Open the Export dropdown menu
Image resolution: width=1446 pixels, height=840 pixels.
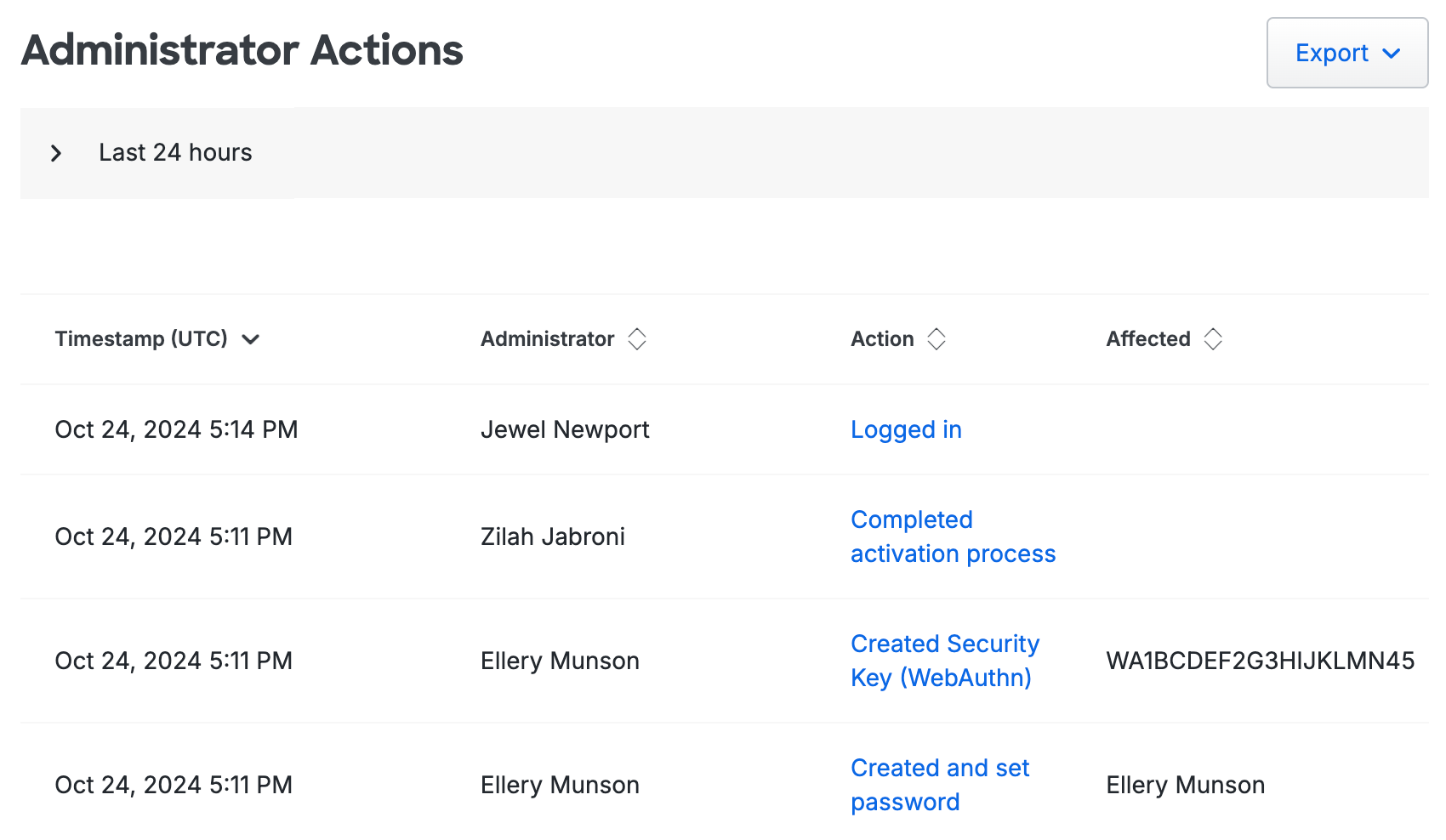coord(1346,53)
